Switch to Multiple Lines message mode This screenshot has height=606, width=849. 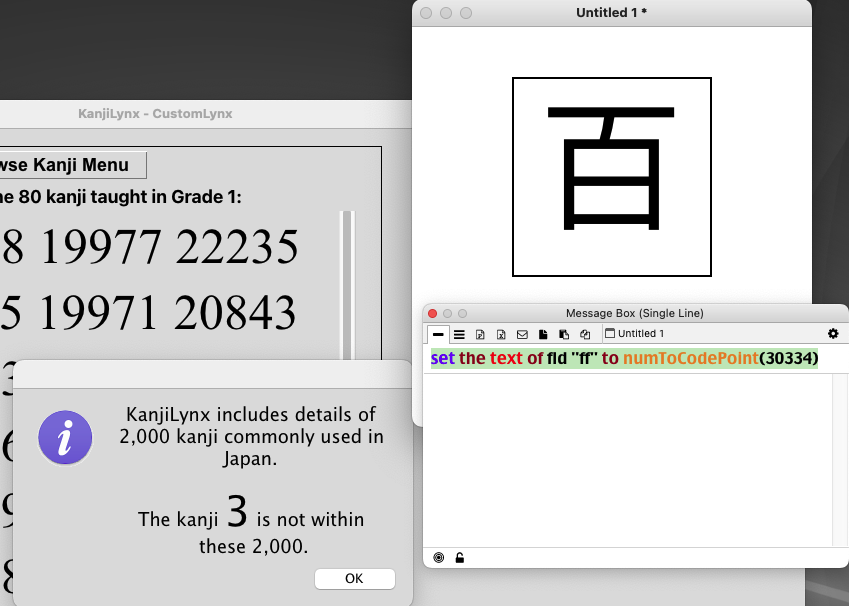pos(459,334)
